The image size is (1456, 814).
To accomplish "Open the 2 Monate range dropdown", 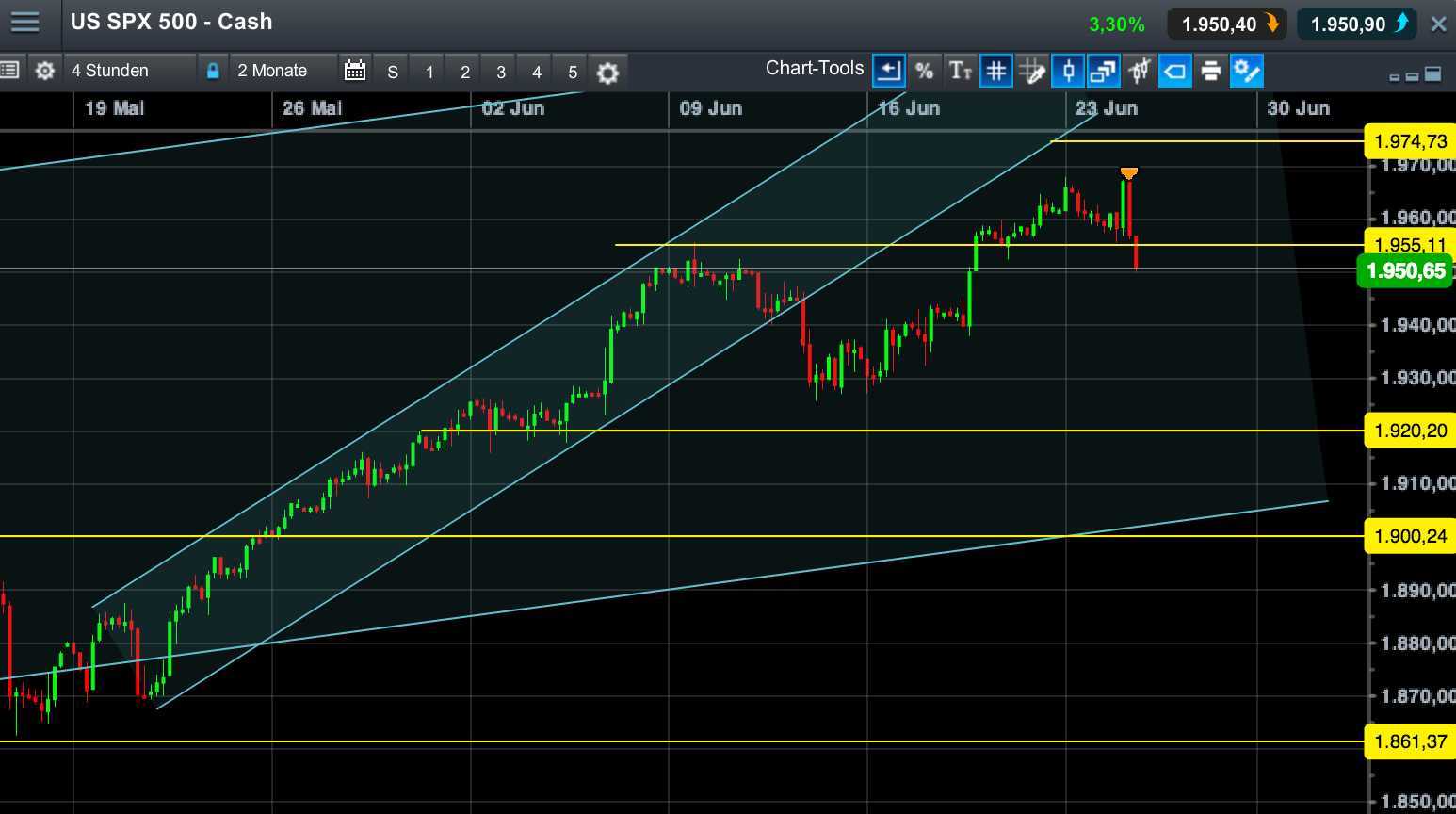I will [273, 70].
